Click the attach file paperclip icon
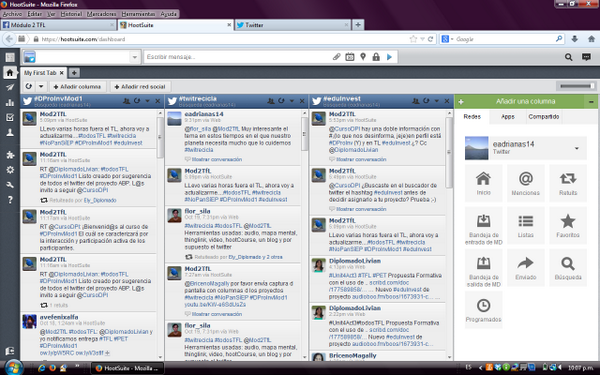The image size is (600, 375). coord(336,57)
